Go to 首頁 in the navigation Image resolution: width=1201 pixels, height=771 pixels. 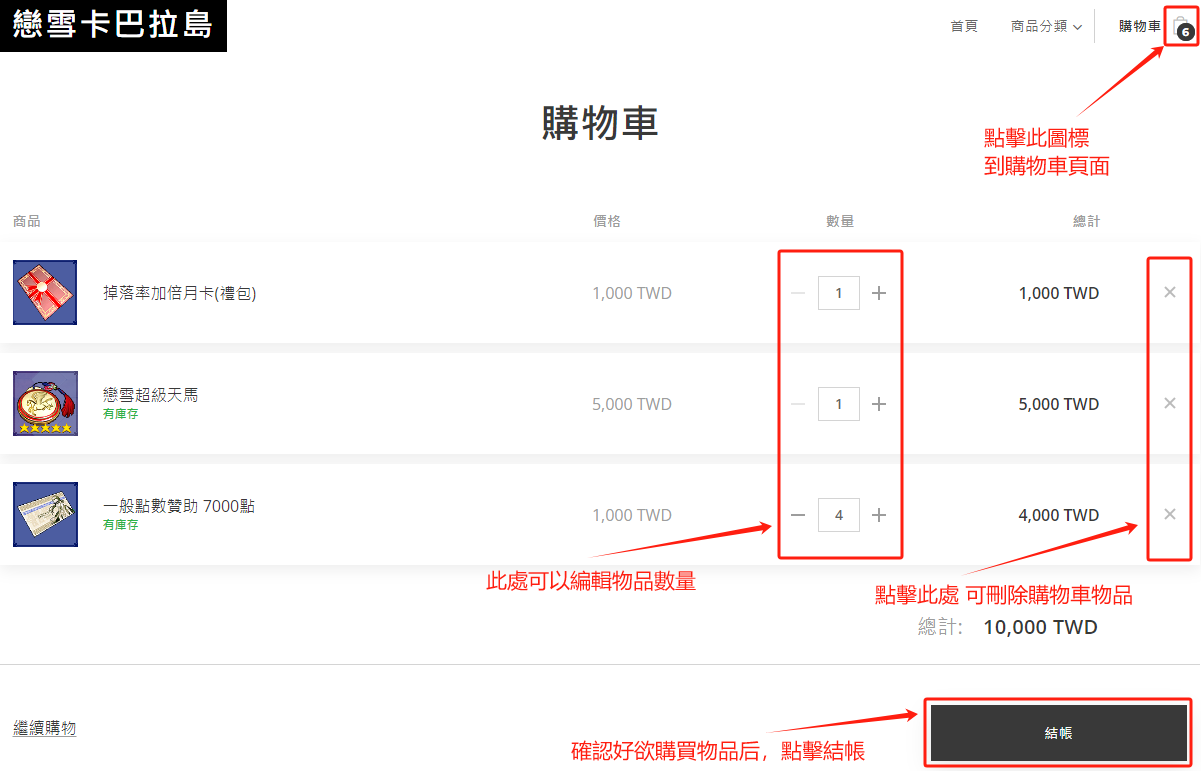point(964,27)
